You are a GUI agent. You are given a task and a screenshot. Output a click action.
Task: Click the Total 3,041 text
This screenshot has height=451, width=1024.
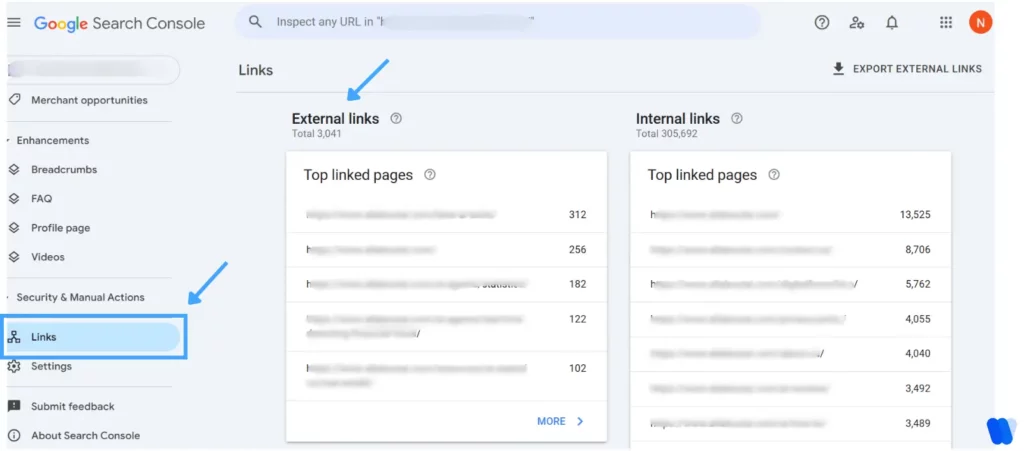pos(316,134)
